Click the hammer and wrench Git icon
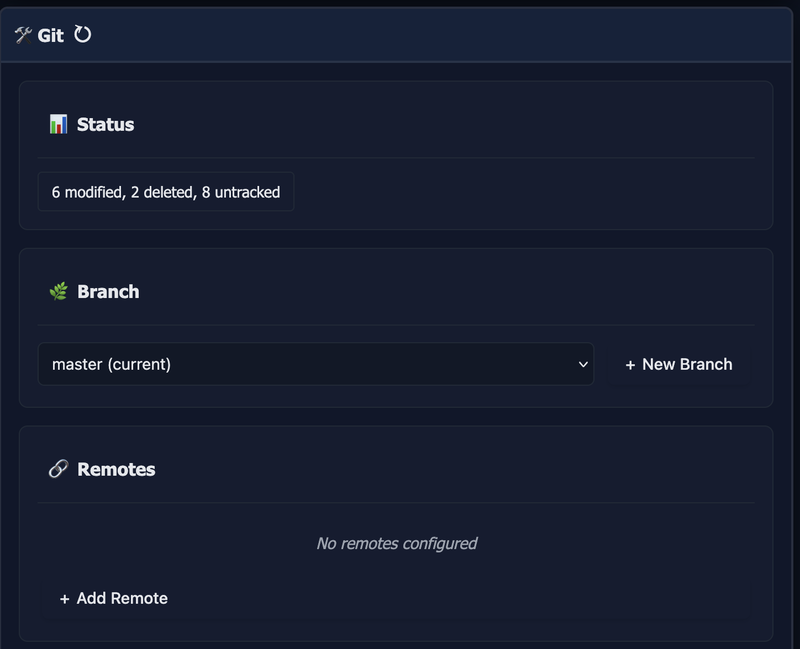Viewport: 800px width, 649px height. tap(22, 33)
